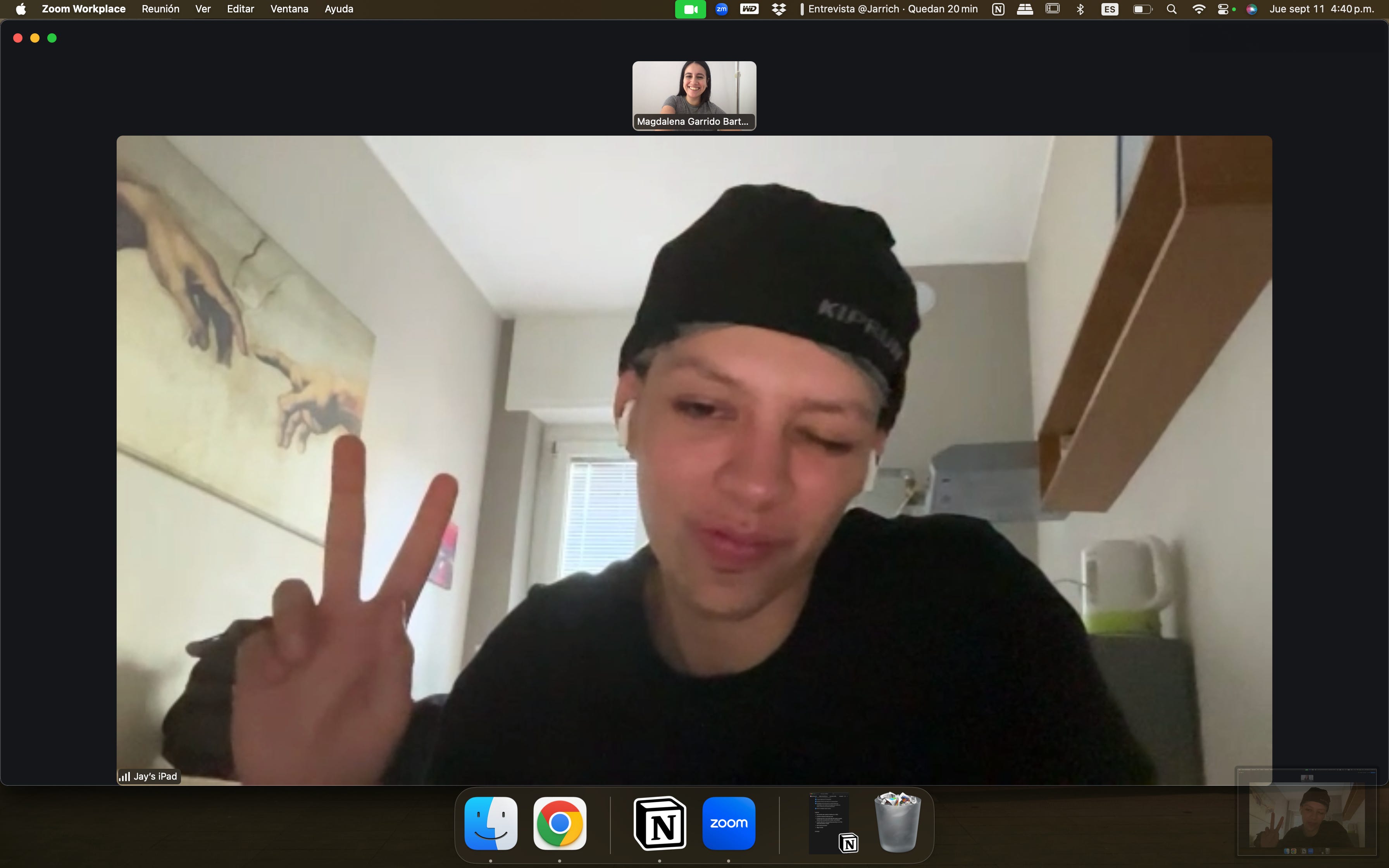The width and height of the screenshot is (1389, 868).
Task: Launch Siri from the menu bar
Action: point(1252,9)
